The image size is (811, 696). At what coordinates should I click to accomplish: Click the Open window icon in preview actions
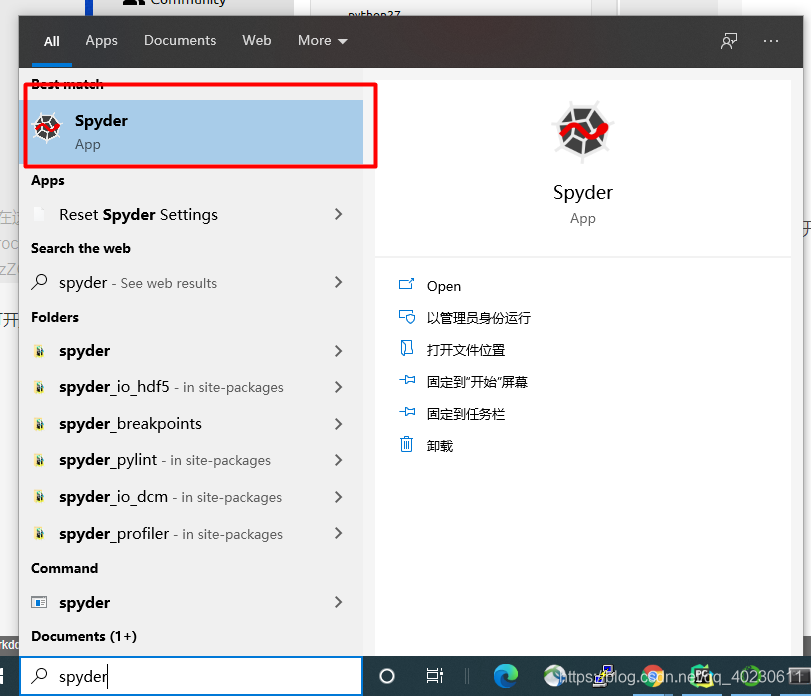[407, 284]
